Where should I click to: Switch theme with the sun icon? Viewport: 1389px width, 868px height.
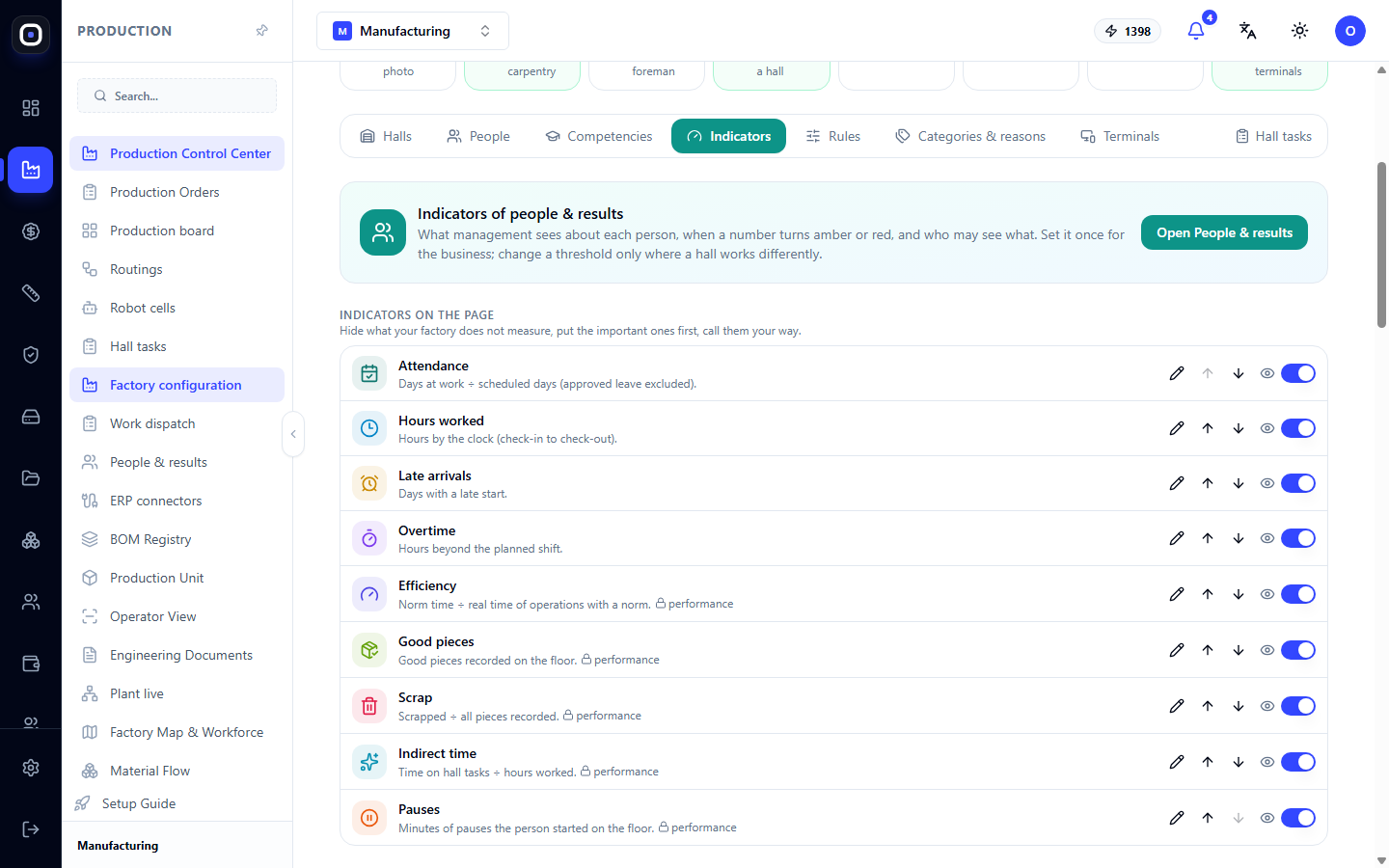(x=1300, y=31)
